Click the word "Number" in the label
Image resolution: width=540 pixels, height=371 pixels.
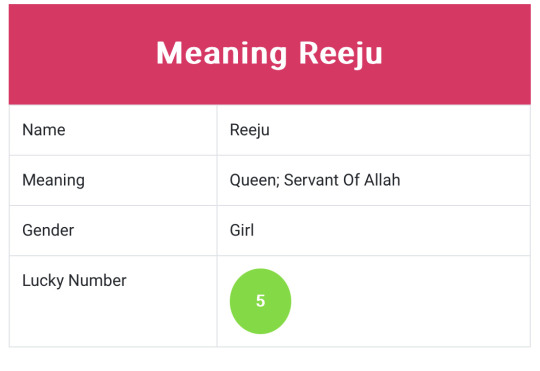pos(97,280)
